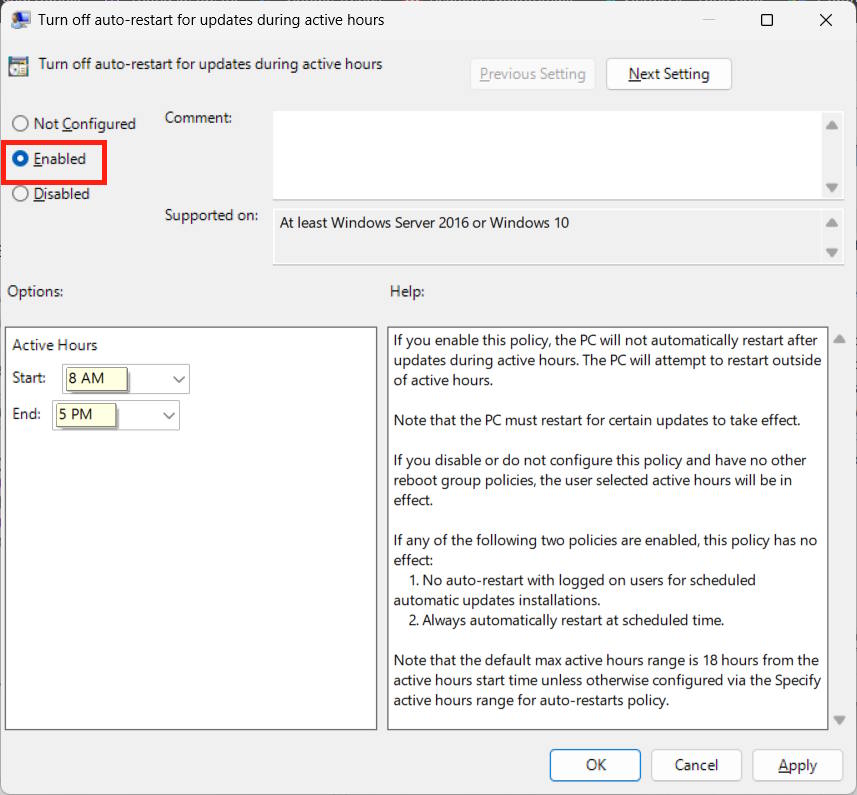Viewport: 857px width, 795px height.
Task: Confirm with the OK button
Action: click(595, 765)
